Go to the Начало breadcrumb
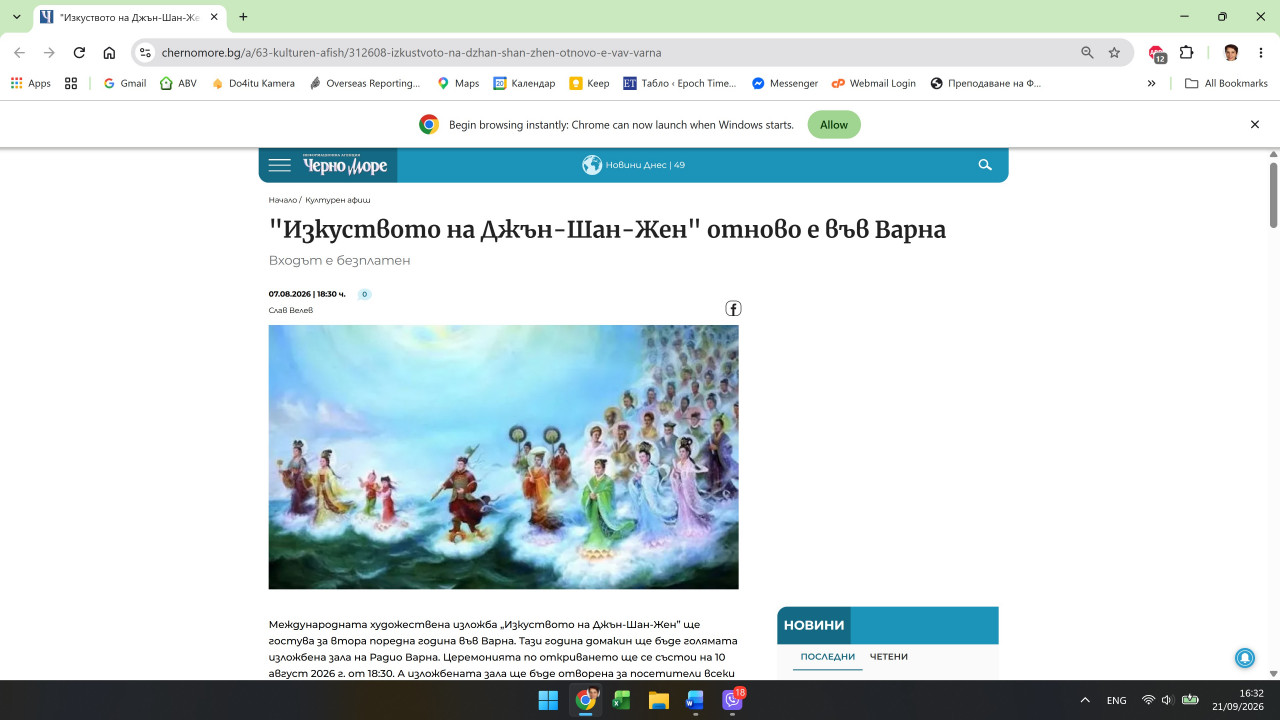This screenshot has width=1280, height=720. pos(283,200)
